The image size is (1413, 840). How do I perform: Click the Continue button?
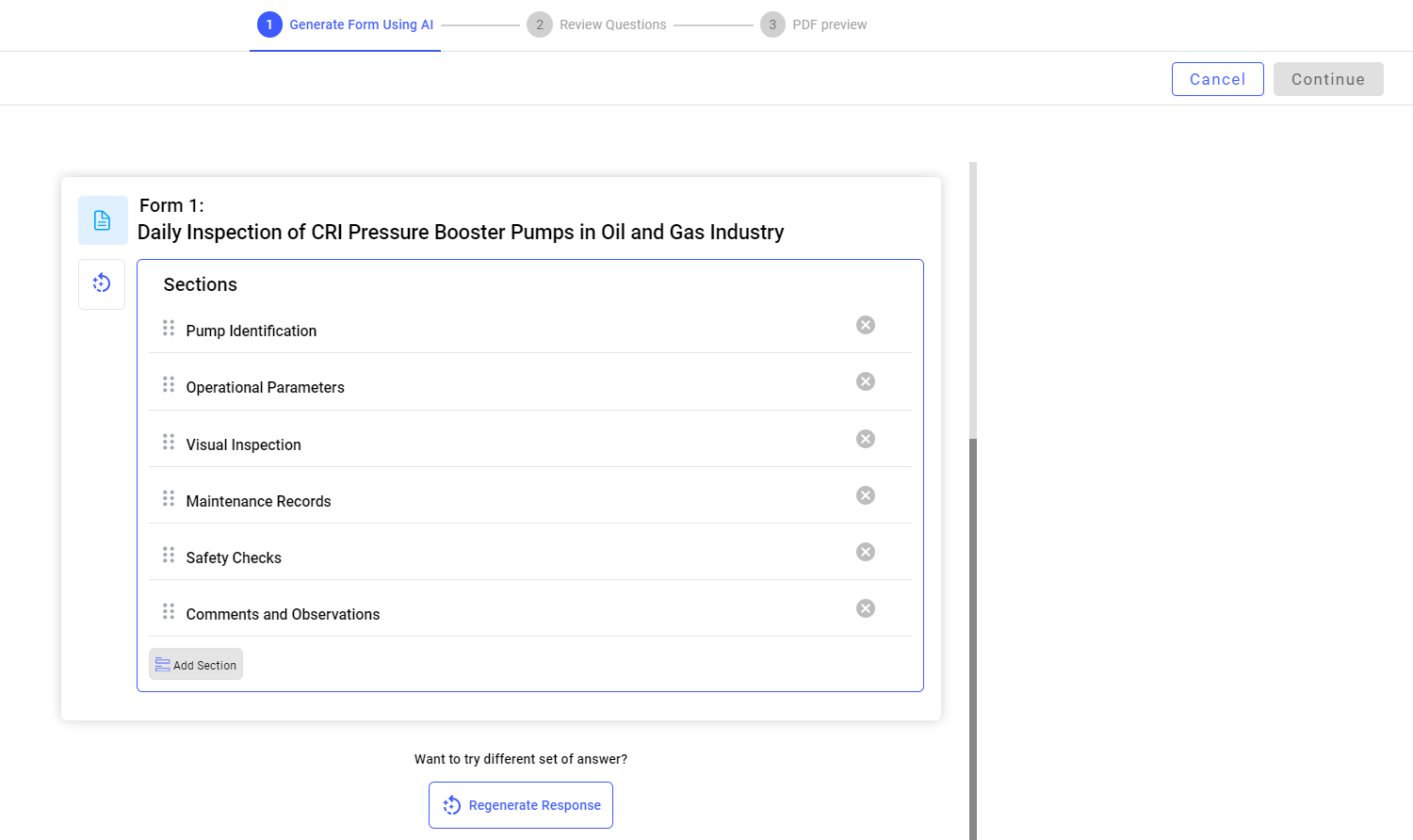(1328, 79)
